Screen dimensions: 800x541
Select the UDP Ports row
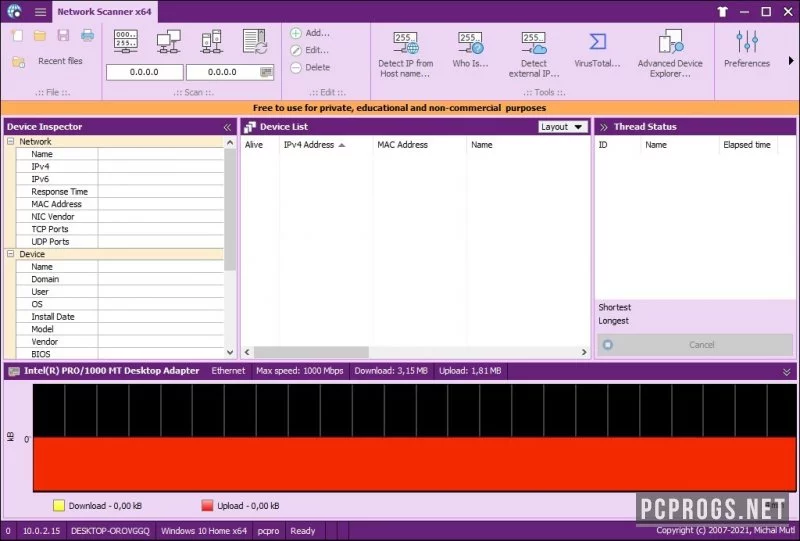120,241
